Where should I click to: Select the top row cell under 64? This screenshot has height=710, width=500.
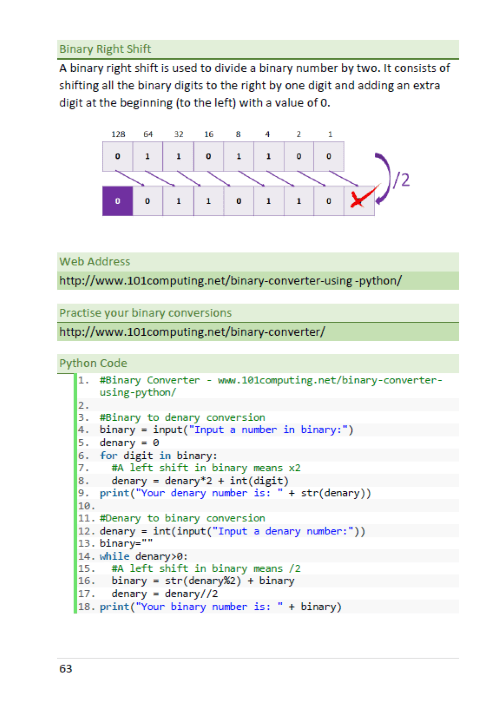(x=147, y=156)
